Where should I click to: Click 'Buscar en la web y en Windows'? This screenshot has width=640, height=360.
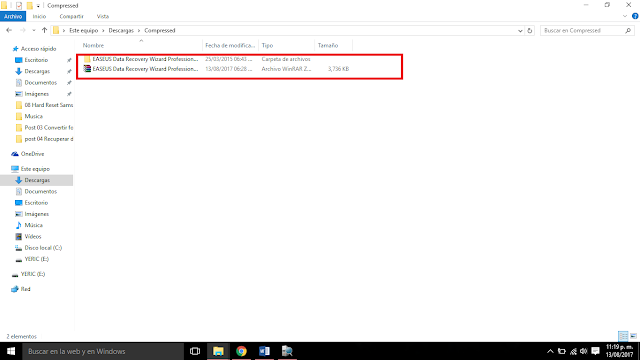[103, 351]
